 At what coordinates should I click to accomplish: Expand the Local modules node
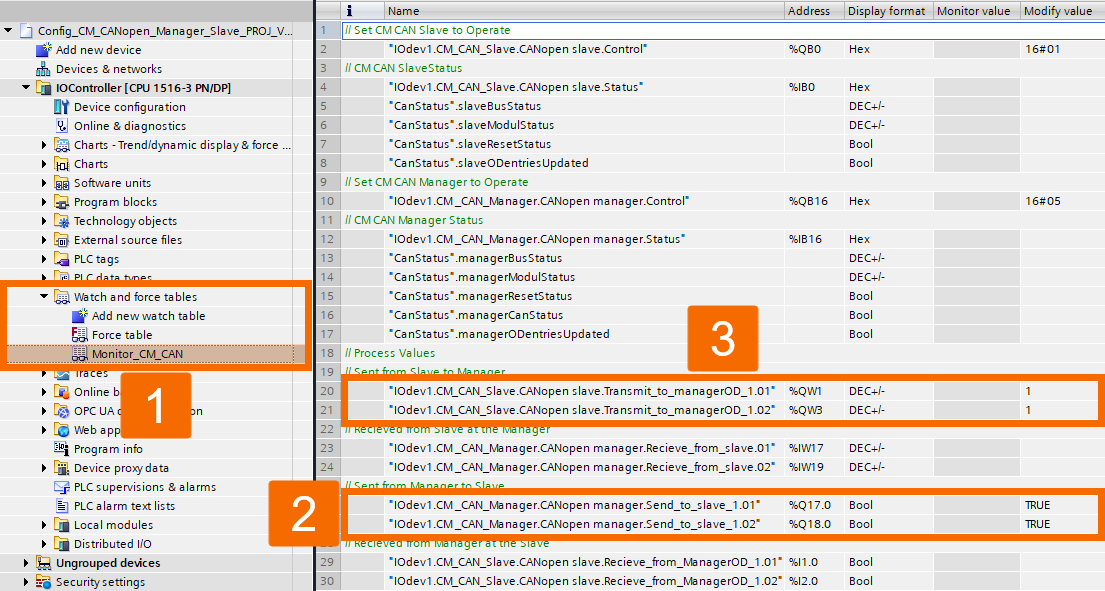click(x=44, y=525)
